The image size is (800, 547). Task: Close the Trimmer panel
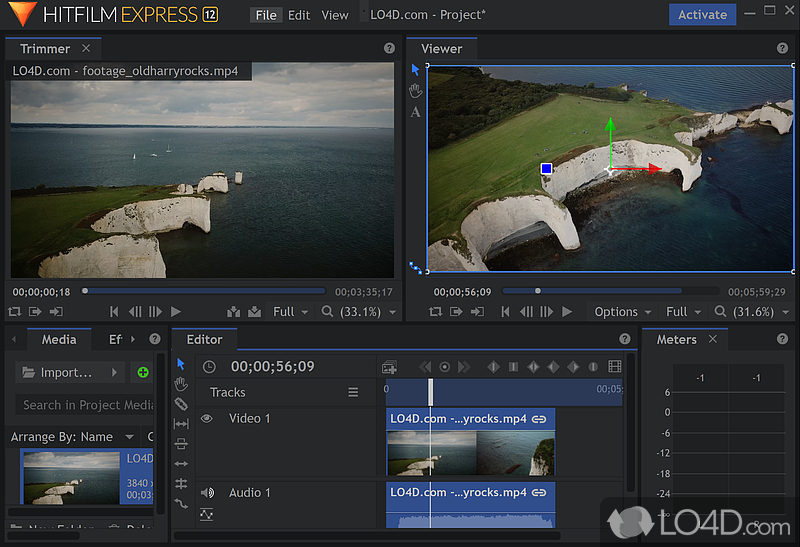click(x=86, y=48)
